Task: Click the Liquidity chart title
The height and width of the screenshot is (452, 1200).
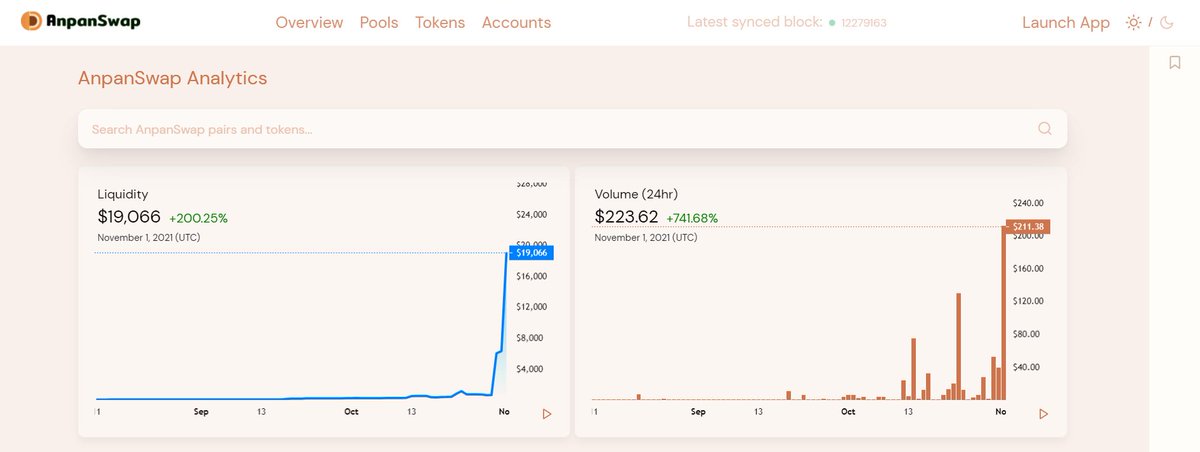Action: [x=123, y=194]
